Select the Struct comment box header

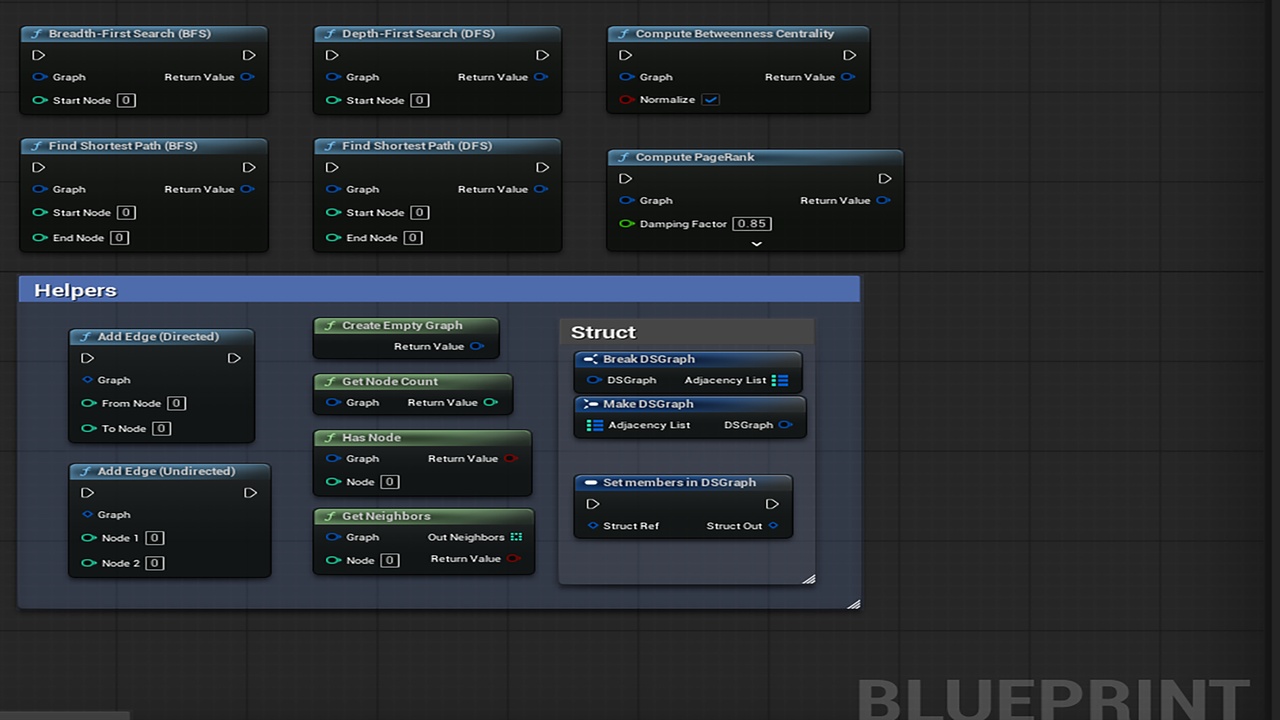coord(686,332)
